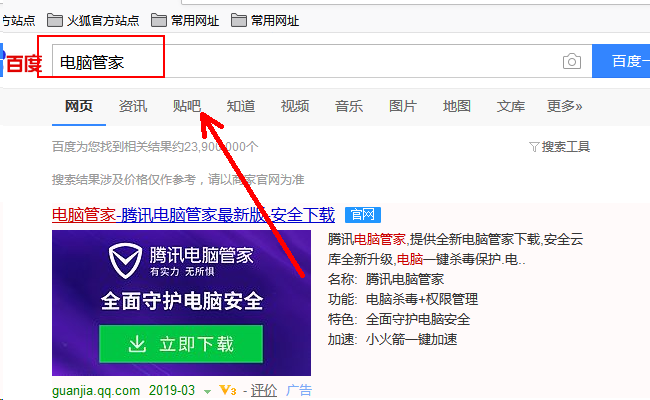650x400 pixels.
Task: Click the text 特色: 全面守护电脑安全
Action: coord(399,319)
